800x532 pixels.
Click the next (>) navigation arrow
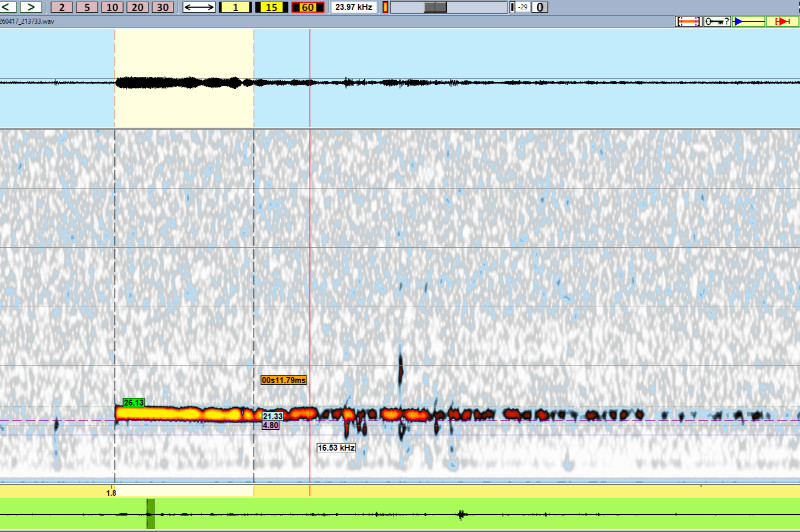(x=31, y=7)
